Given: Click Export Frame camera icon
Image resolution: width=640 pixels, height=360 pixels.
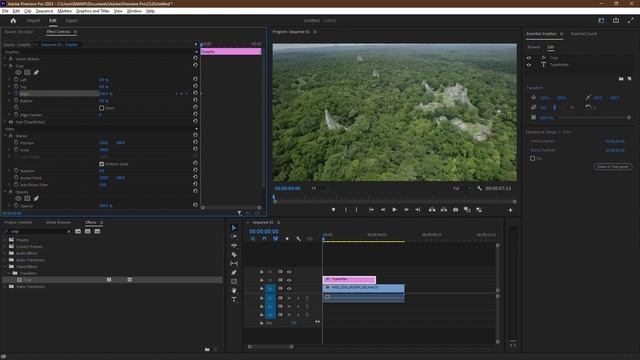Looking at the screenshot, I should [x=456, y=210].
